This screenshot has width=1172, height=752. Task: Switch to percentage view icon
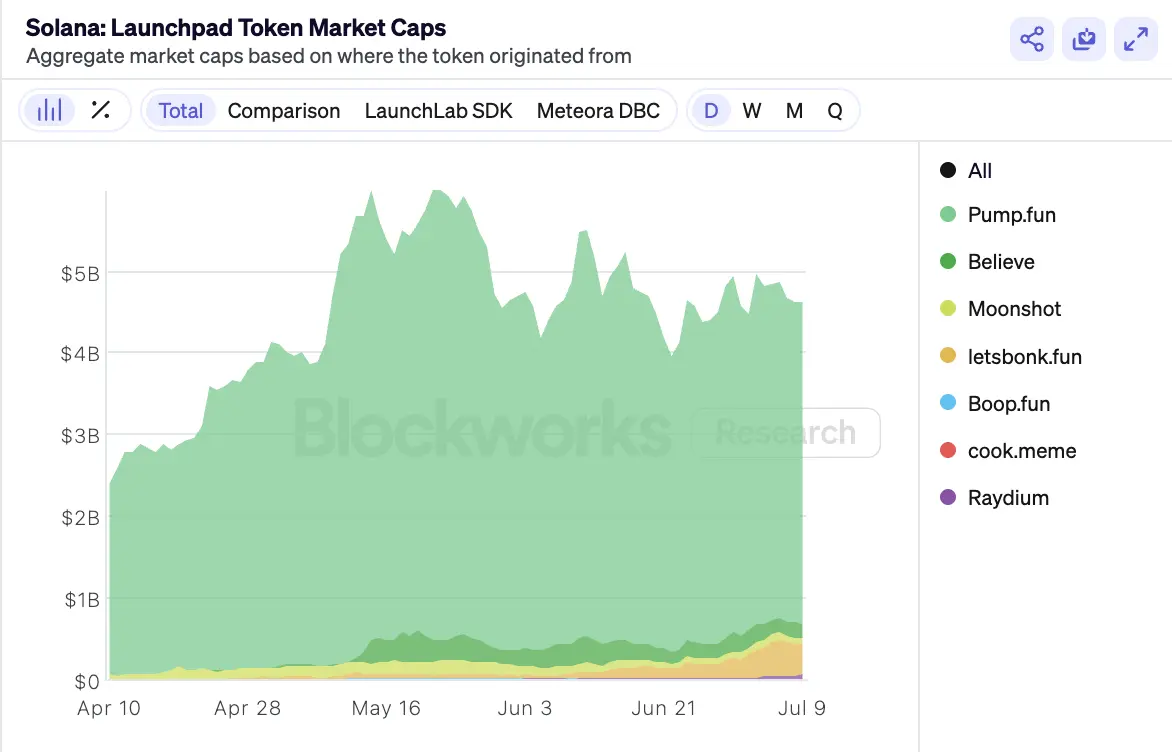pos(100,110)
